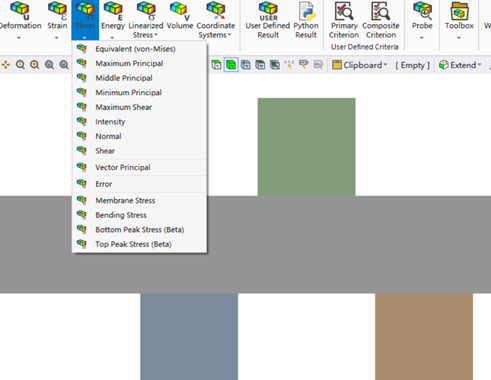Click the Toolbox button
Screen dimensions: 491x380
459,20
